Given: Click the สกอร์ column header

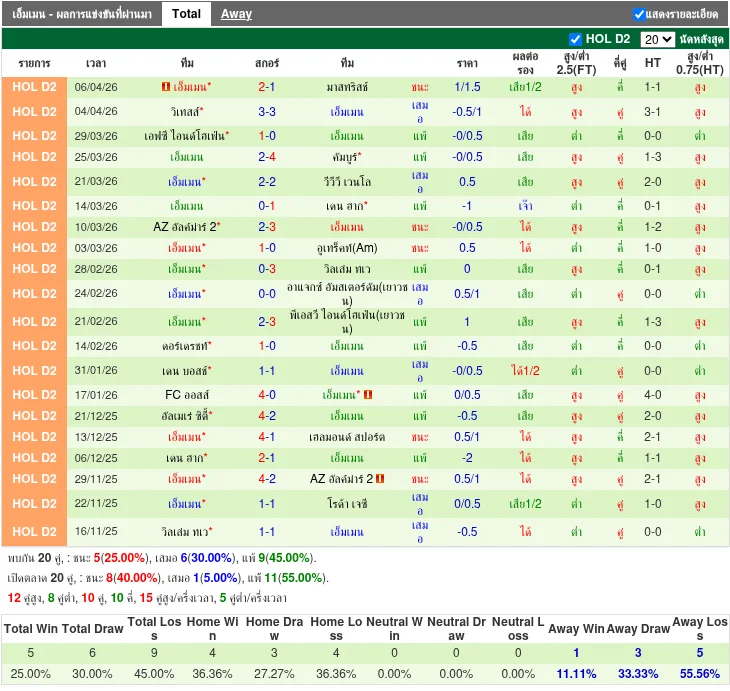Looking at the screenshot, I should pyautogui.click(x=267, y=62).
